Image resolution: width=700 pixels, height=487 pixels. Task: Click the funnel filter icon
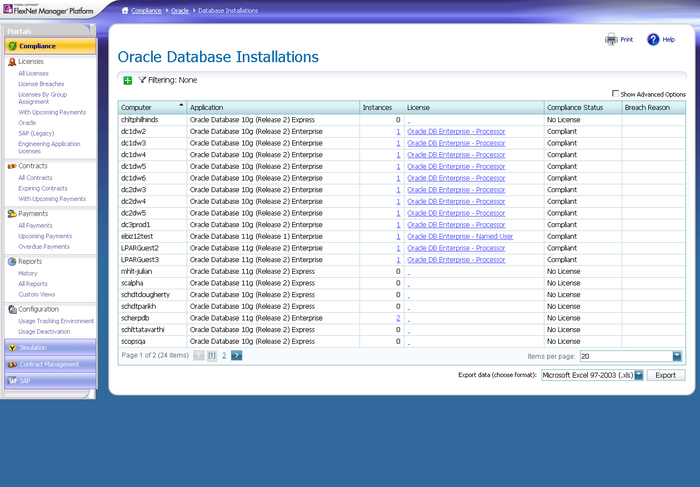[x=141, y=79]
